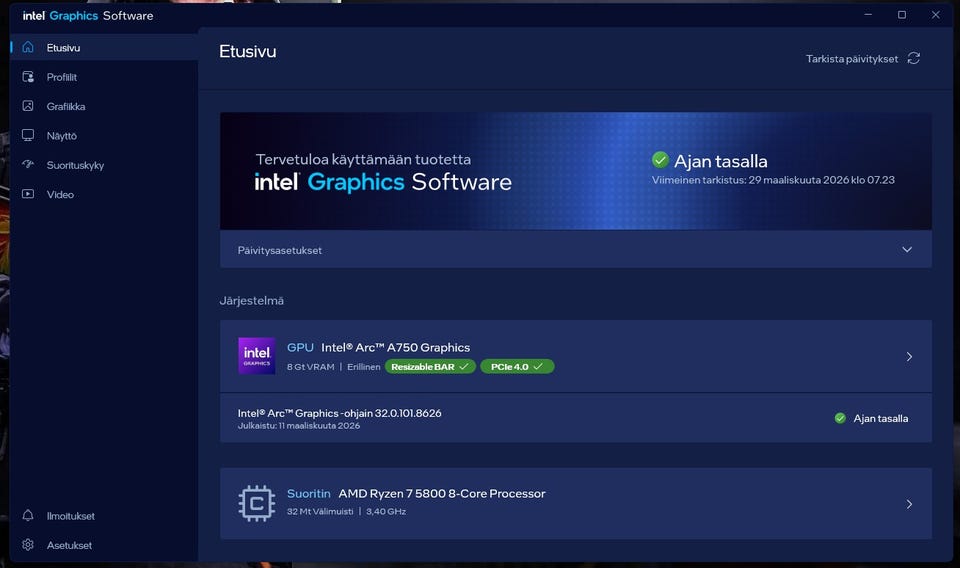Select the Etusivu menu entry
Screen dimensions: 960x568
coord(63,48)
